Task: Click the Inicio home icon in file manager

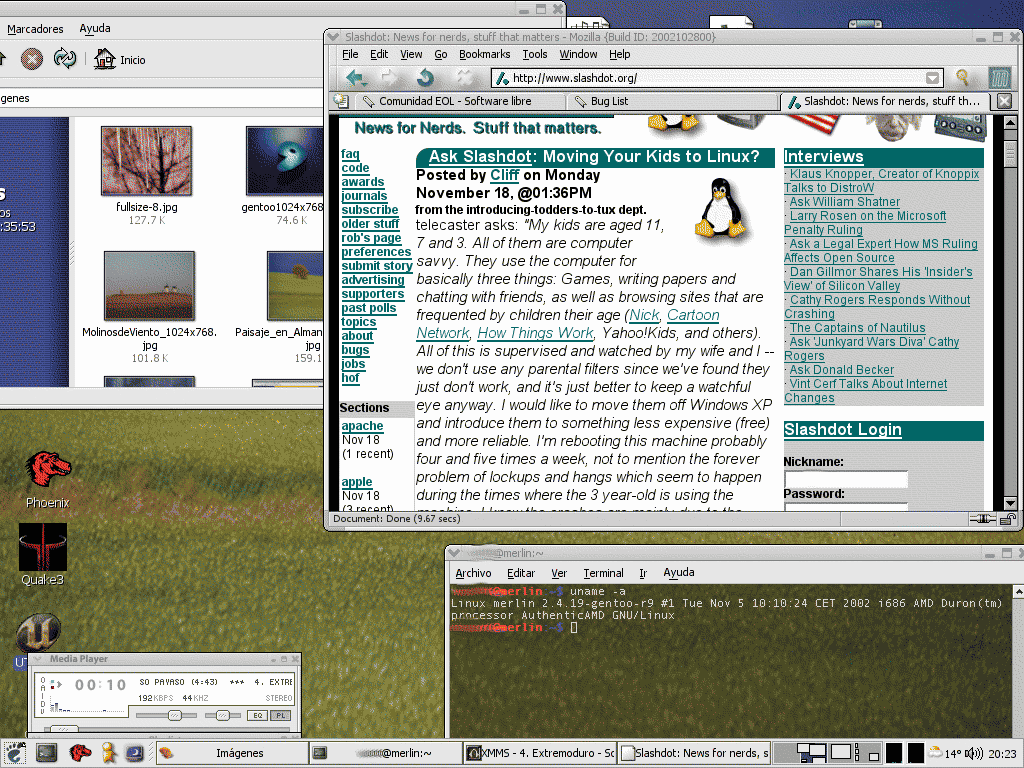Action: coord(105,60)
